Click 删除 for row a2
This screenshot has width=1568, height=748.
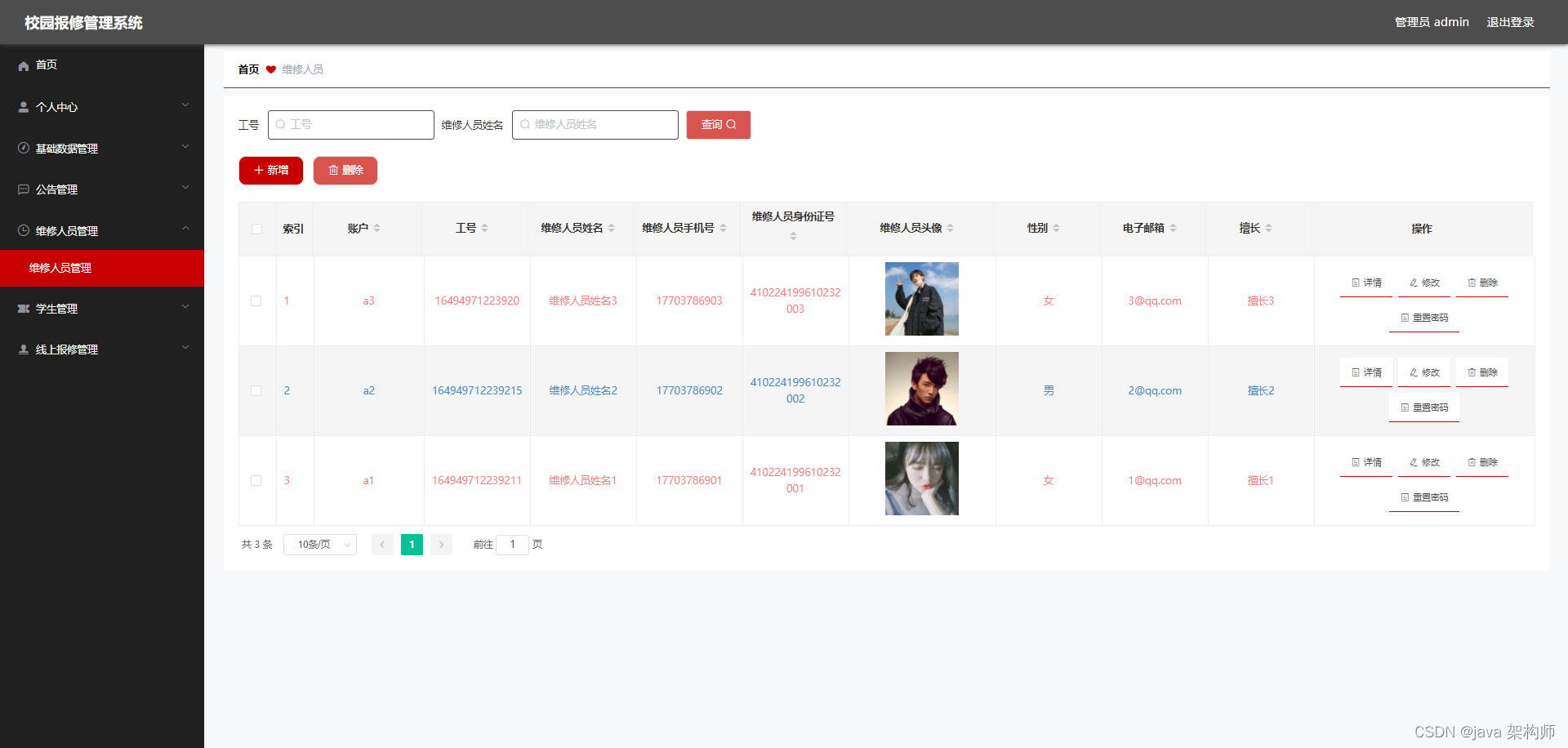(x=1482, y=372)
